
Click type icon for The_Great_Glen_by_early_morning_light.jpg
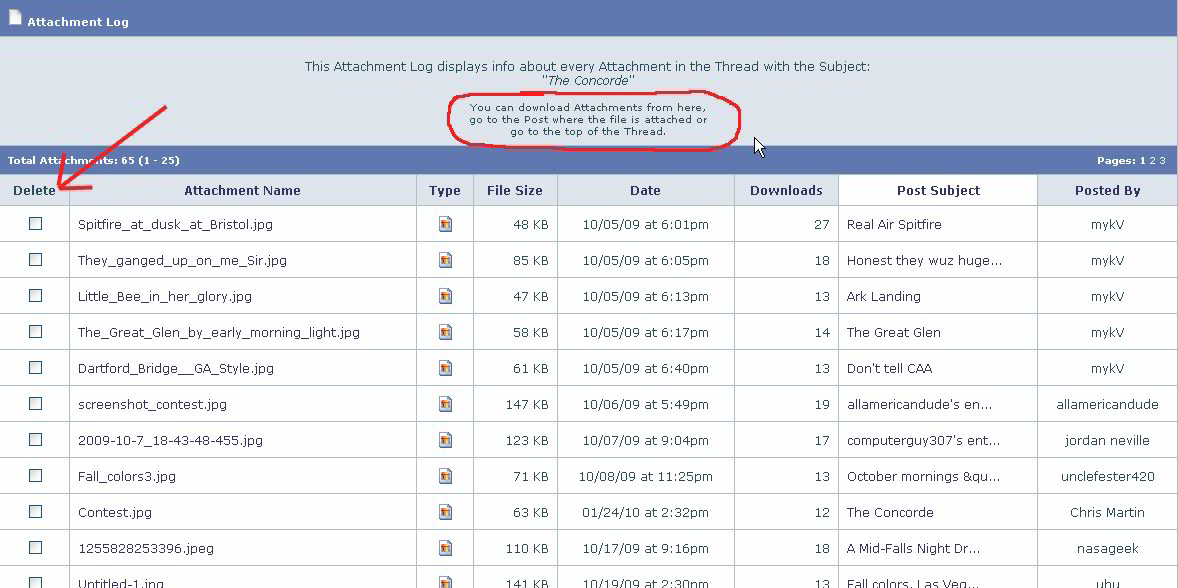(x=446, y=332)
